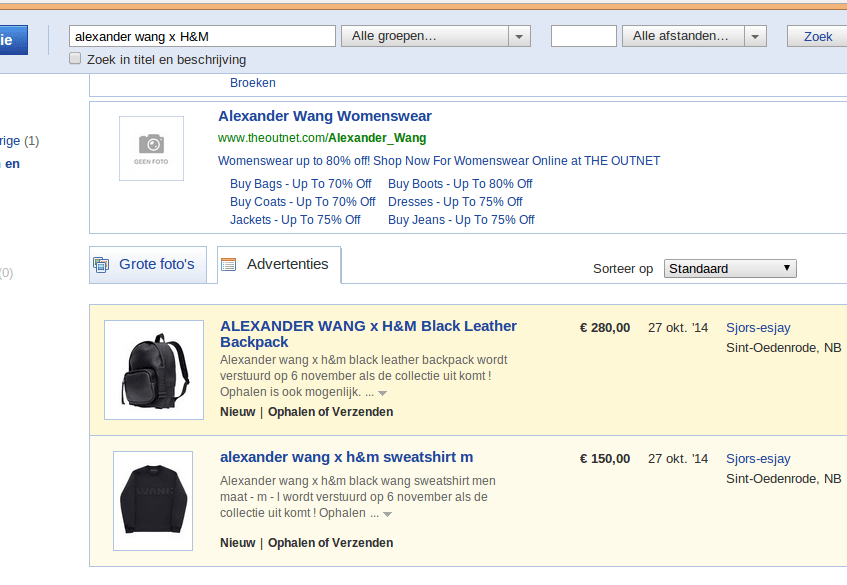Open the 'Alle groepen…' dropdown
The image size is (847, 585).
(x=435, y=36)
